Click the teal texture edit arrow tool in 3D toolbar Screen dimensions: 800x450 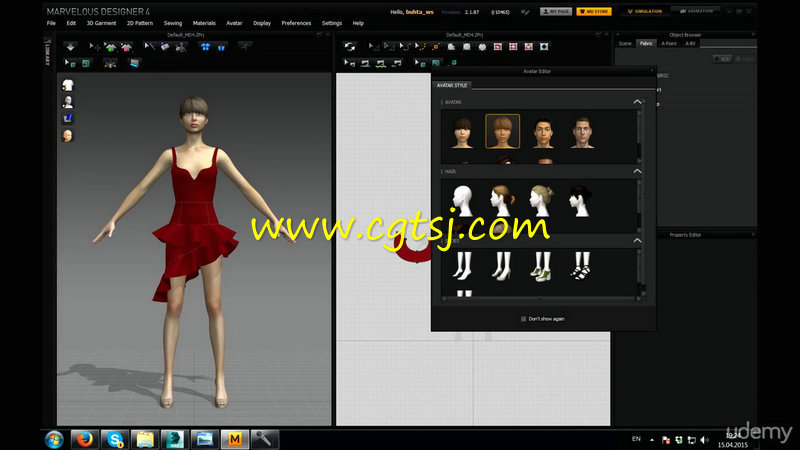70,63
